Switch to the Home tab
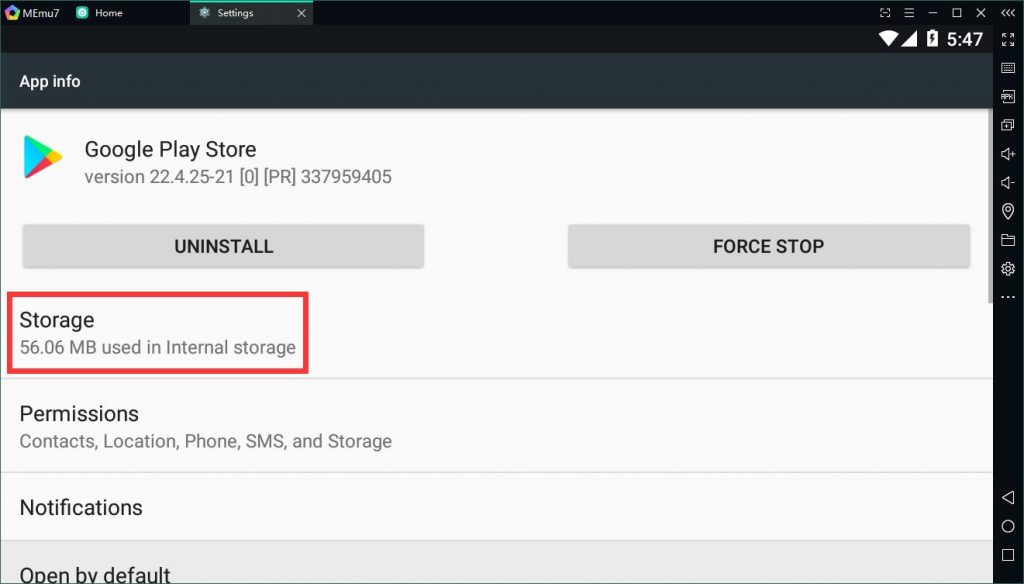Viewport: 1024px width, 584px height. (108, 13)
